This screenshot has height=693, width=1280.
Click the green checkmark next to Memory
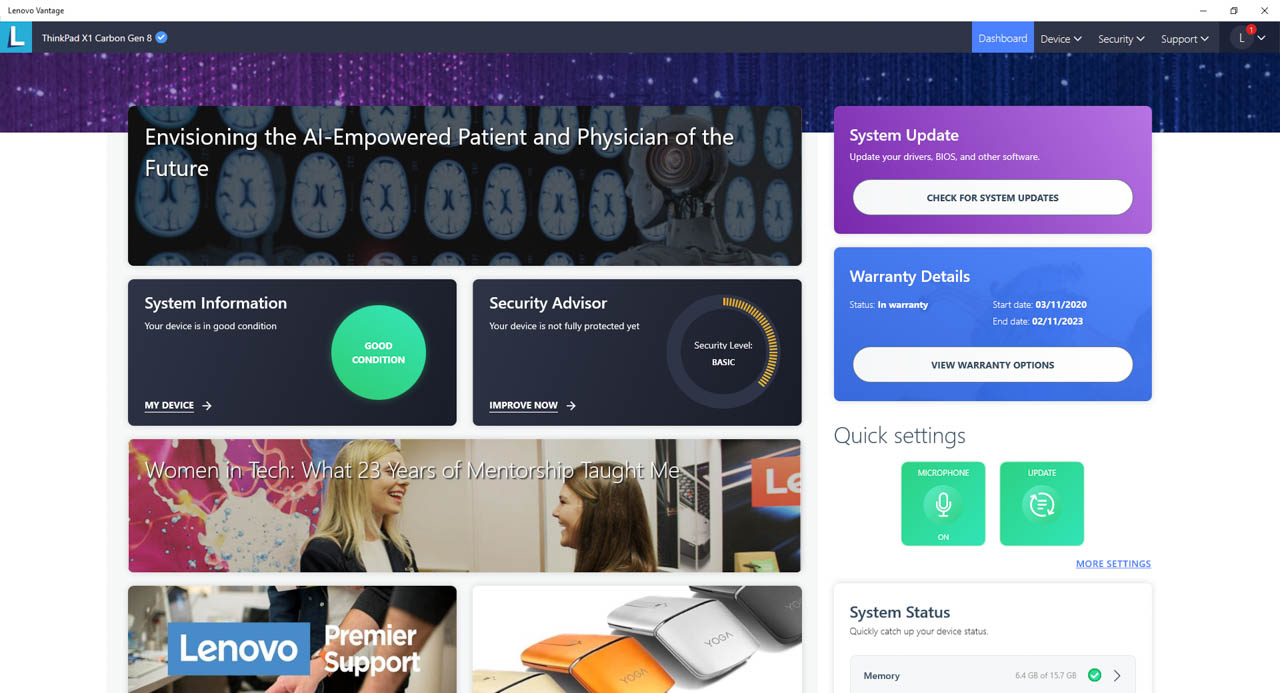1094,676
